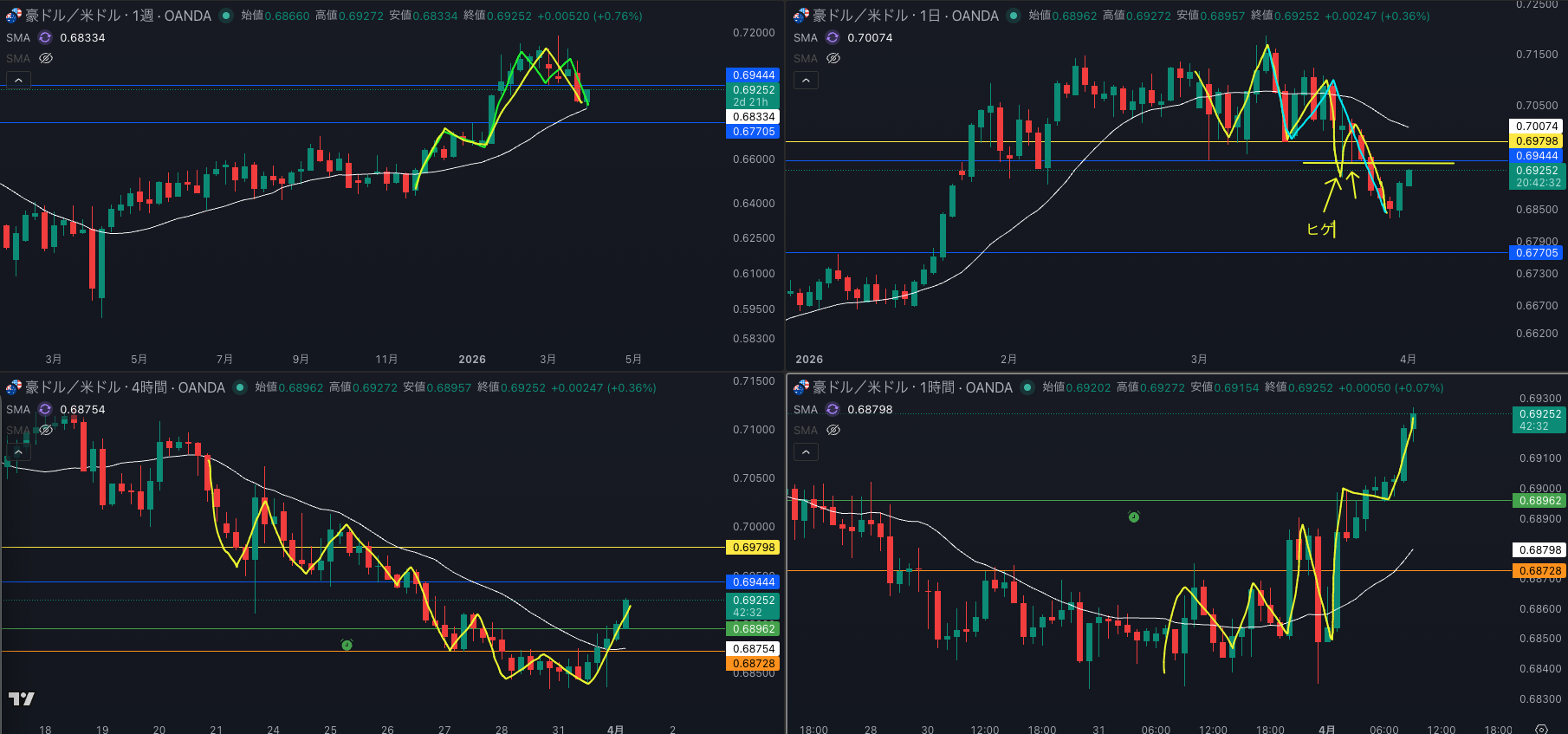
Task: Collapse the indicator legend in 1-hour chart
Action: point(806,452)
